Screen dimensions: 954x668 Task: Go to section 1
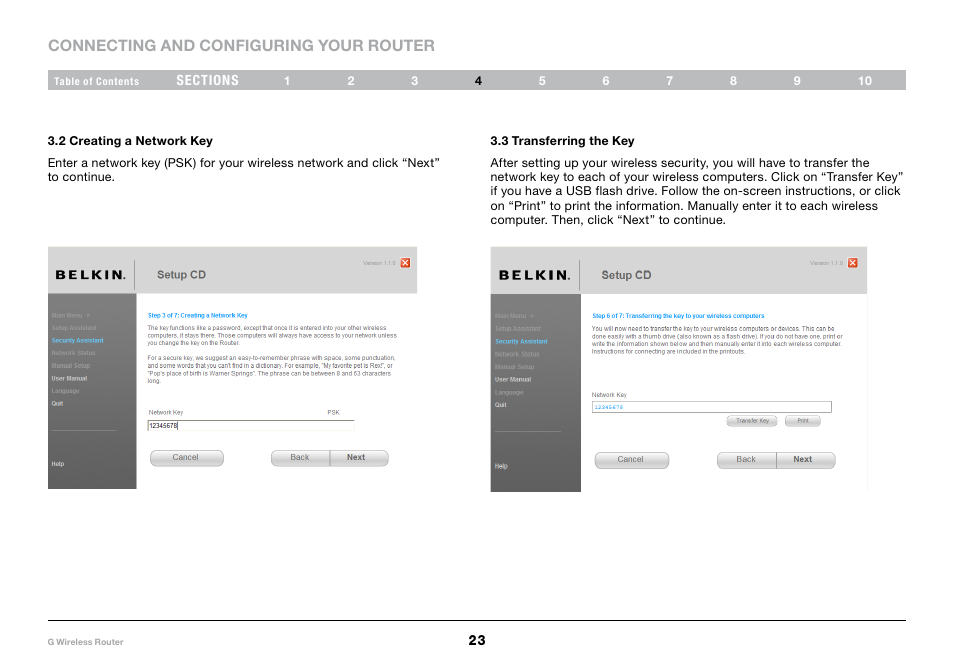tap(287, 81)
